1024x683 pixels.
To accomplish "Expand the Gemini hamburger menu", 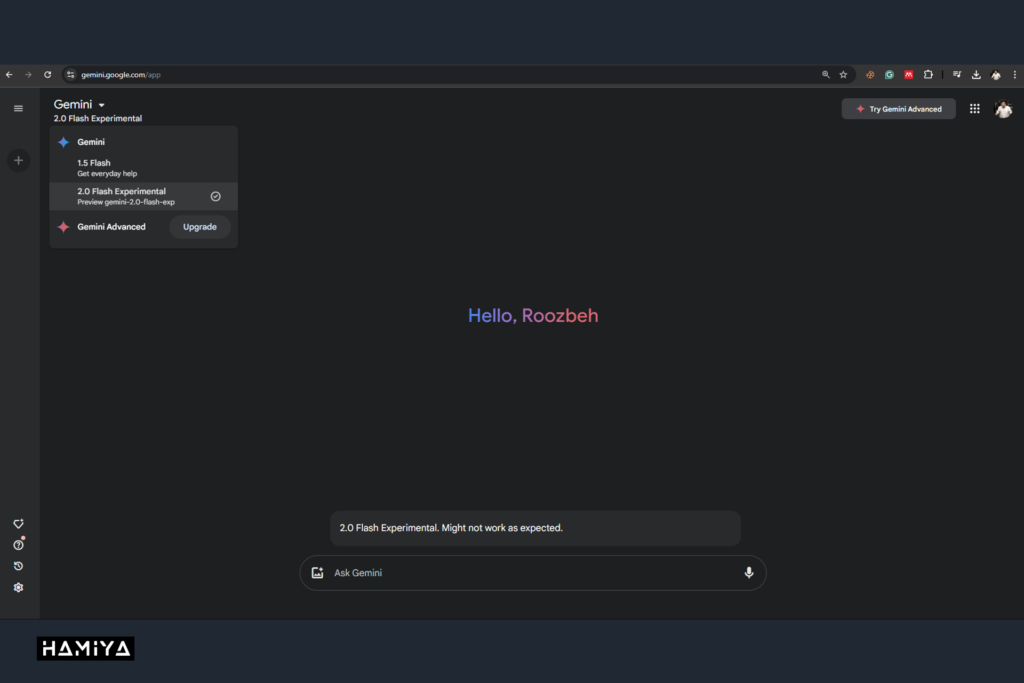I will point(18,108).
